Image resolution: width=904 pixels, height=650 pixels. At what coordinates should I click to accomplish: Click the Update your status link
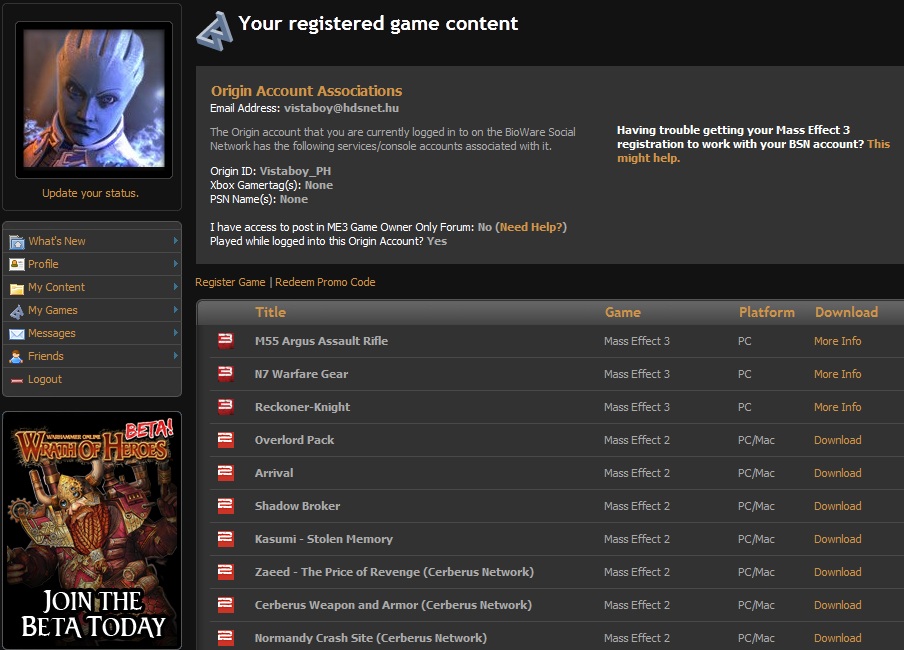click(90, 193)
